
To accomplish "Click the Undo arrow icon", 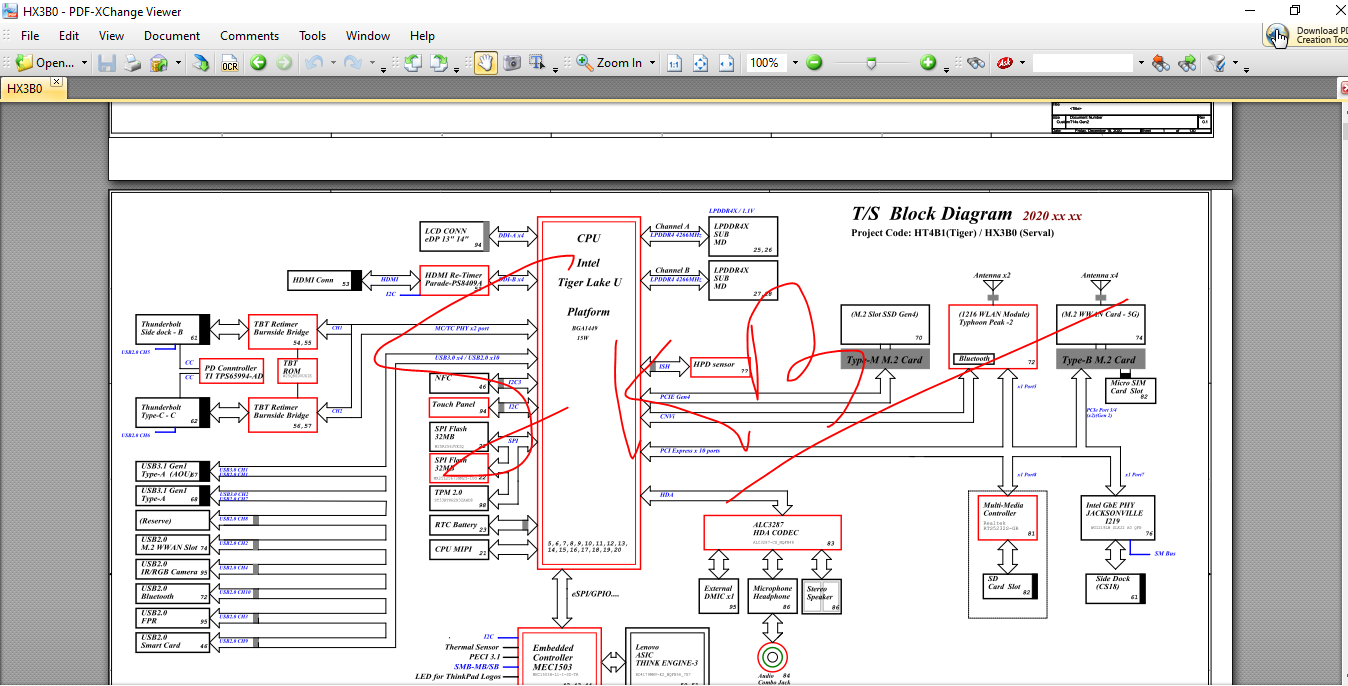I will (x=313, y=63).
